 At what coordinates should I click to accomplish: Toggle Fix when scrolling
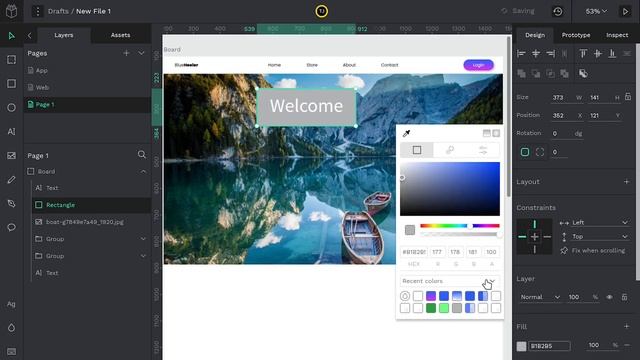tap(592, 250)
